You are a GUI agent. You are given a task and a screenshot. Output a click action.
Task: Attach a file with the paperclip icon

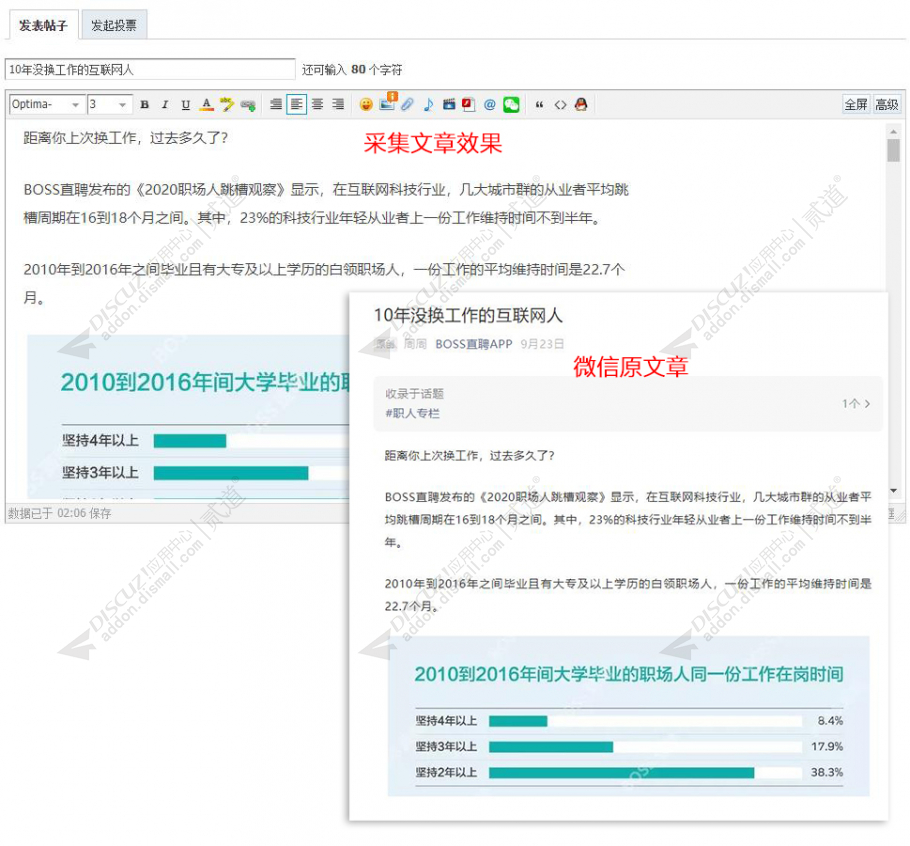(407, 104)
